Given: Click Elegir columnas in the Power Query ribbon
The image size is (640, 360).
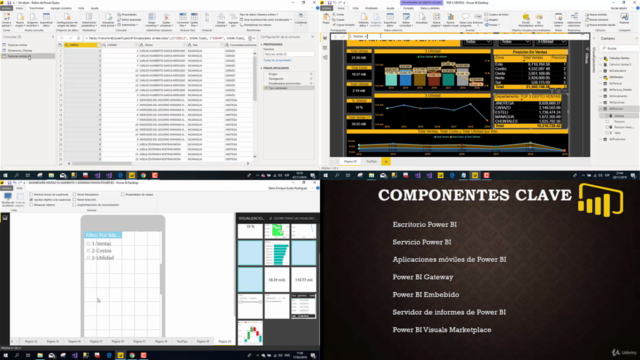Looking at the screenshot, I should coord(152,20).
